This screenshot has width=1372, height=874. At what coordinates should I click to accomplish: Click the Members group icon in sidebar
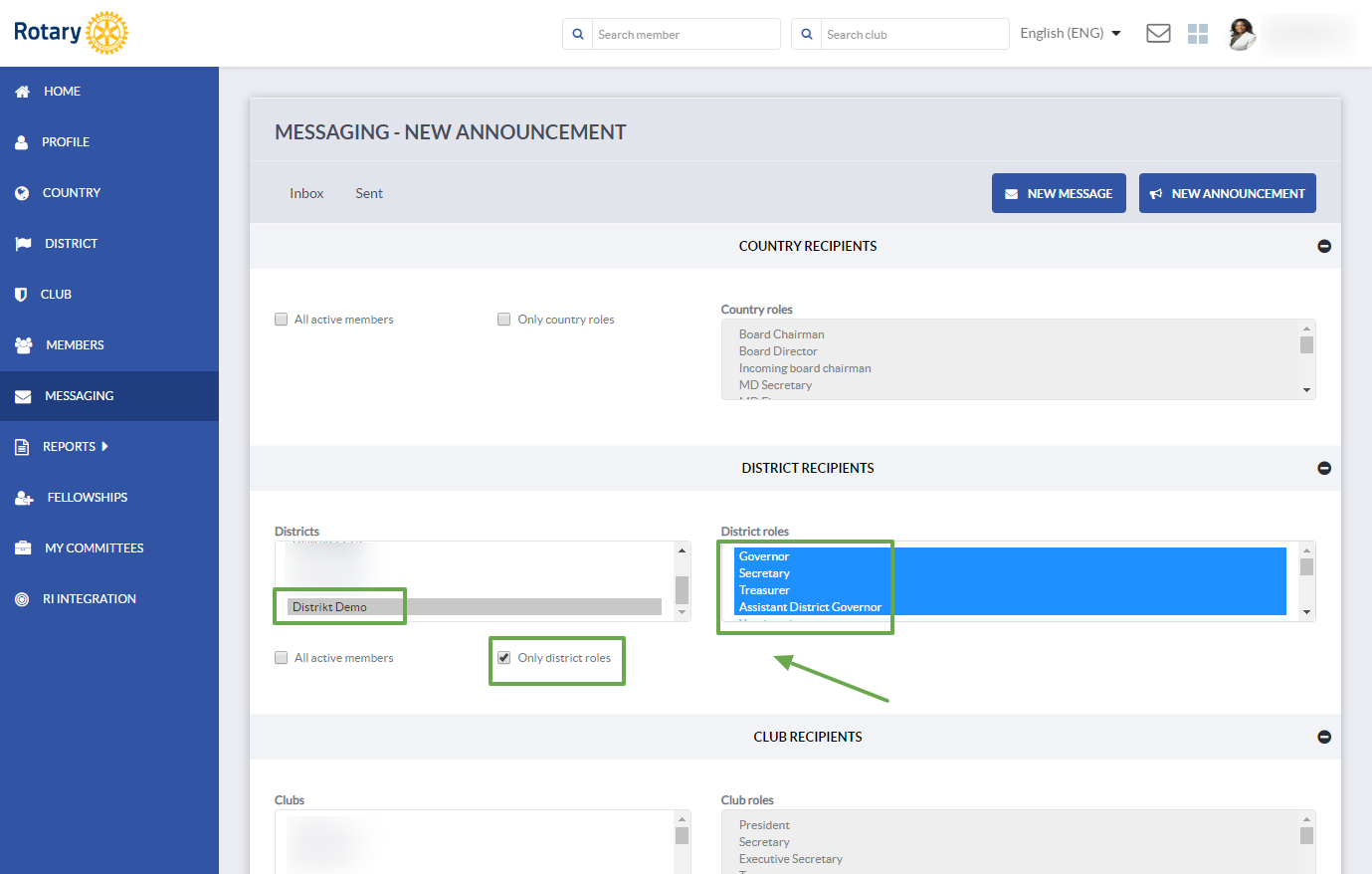pyautogui.click(x=24, y=345)
